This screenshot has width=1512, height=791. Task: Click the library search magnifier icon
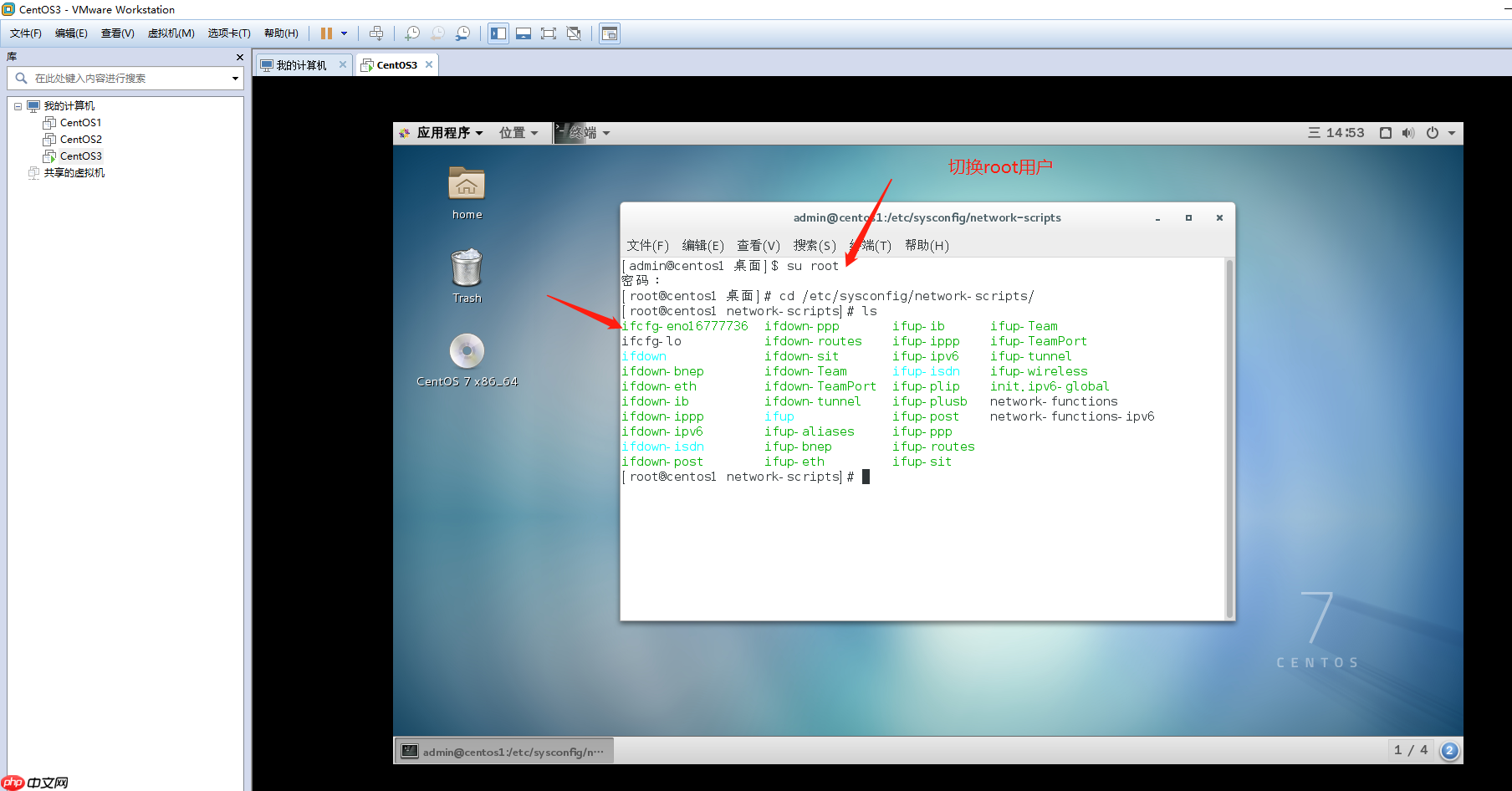pyautogui.click(x=22, y=78)
